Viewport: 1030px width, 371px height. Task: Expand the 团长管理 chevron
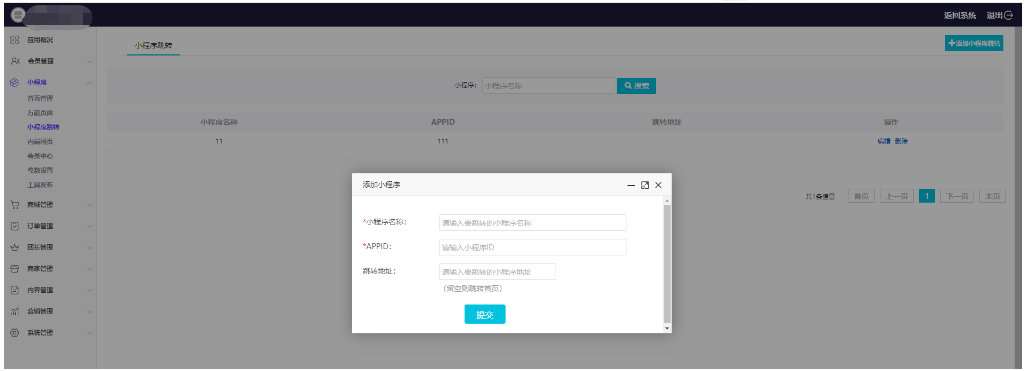click(x=89, y=248)
